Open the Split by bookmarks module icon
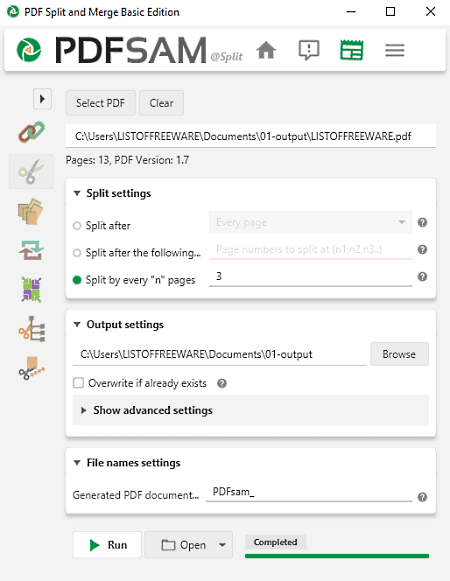Screen dimensions: 450x581 32,329
